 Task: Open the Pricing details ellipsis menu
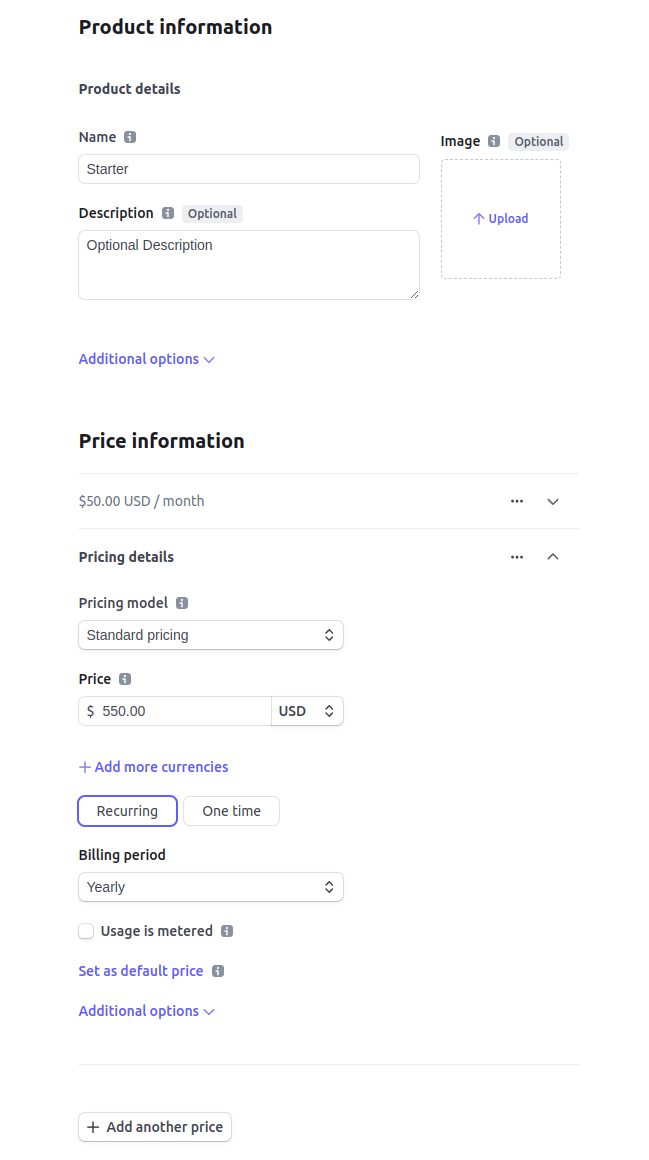pos(517,557)
